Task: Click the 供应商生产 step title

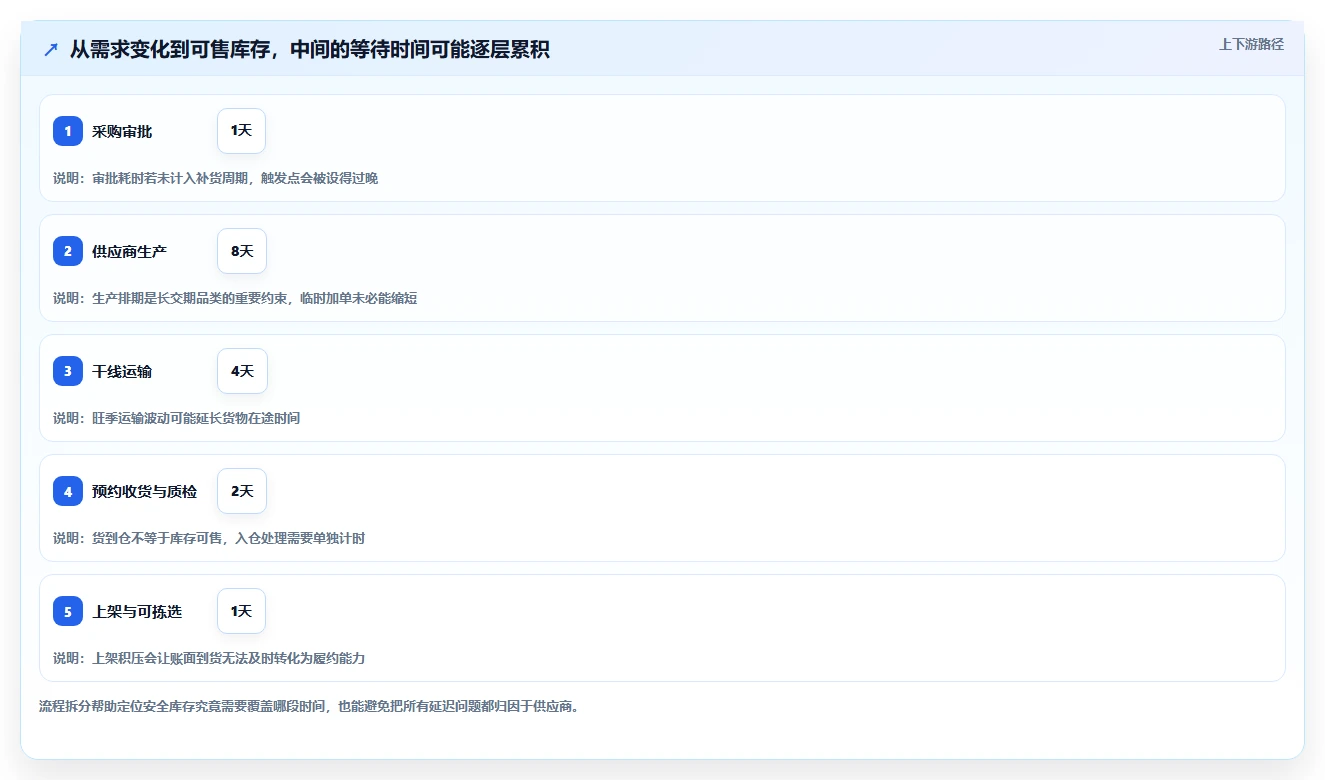Action: (129, 251)
